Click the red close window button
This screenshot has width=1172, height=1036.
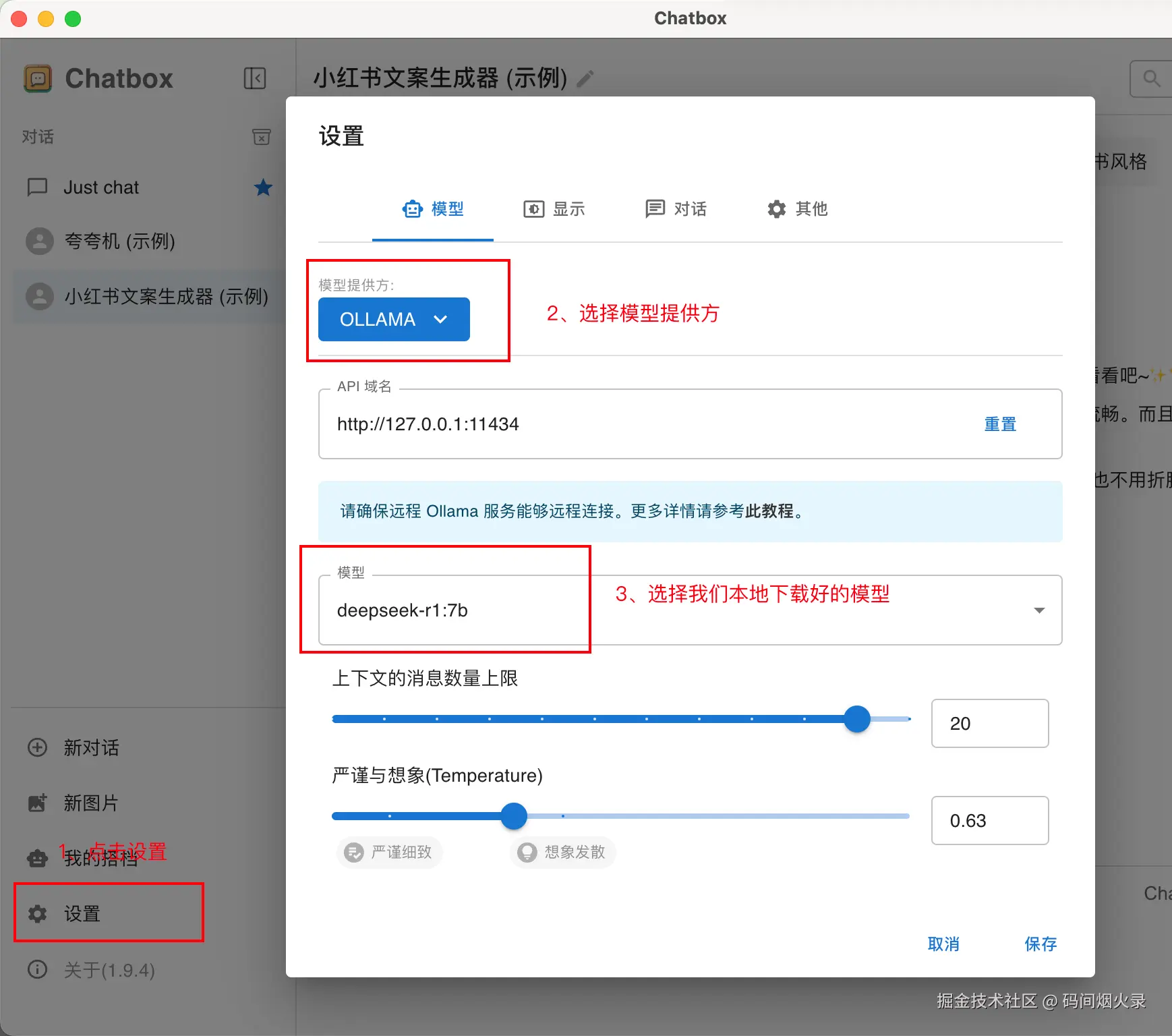(19, 19)
